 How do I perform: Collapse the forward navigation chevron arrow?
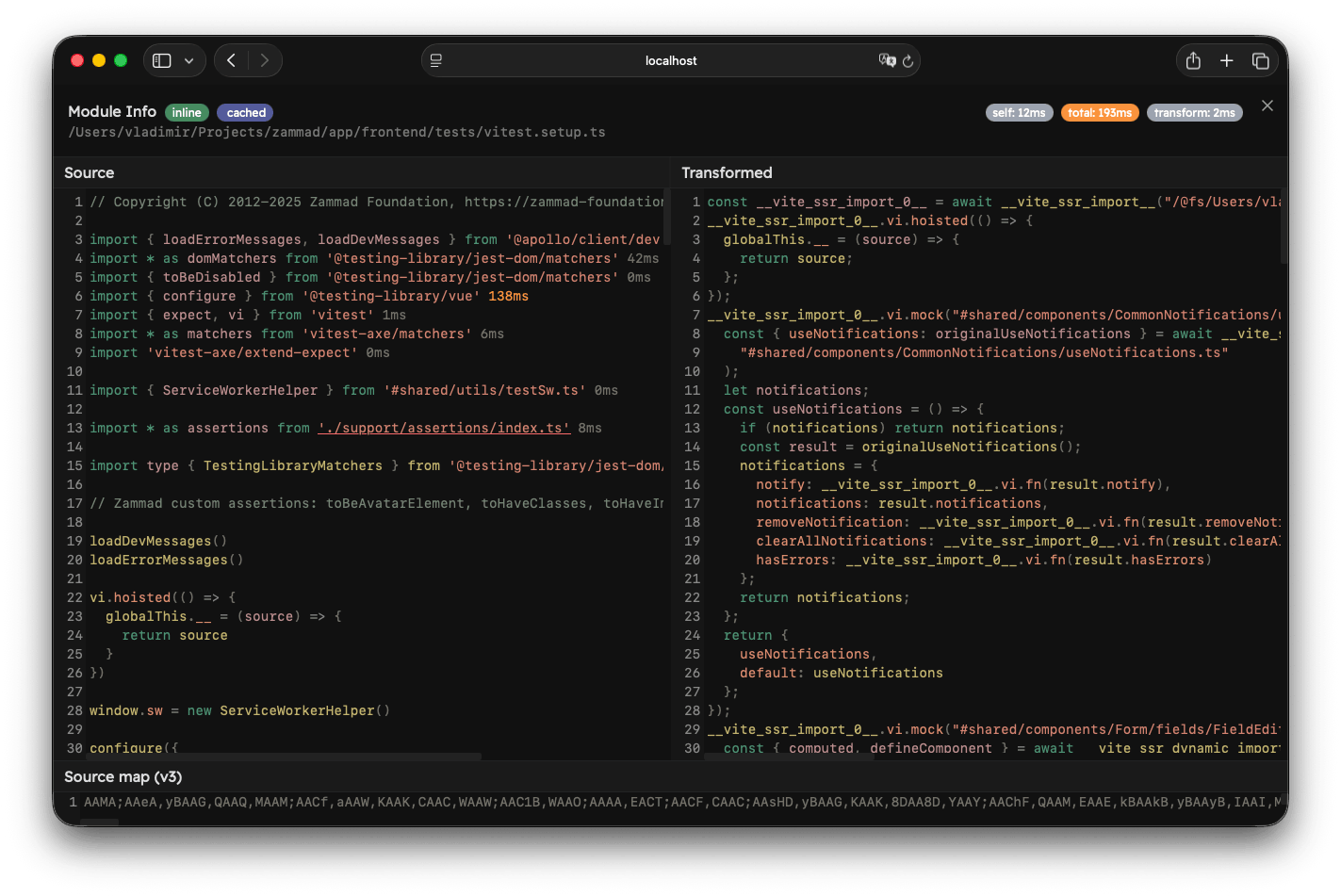[x=264, y=59]
